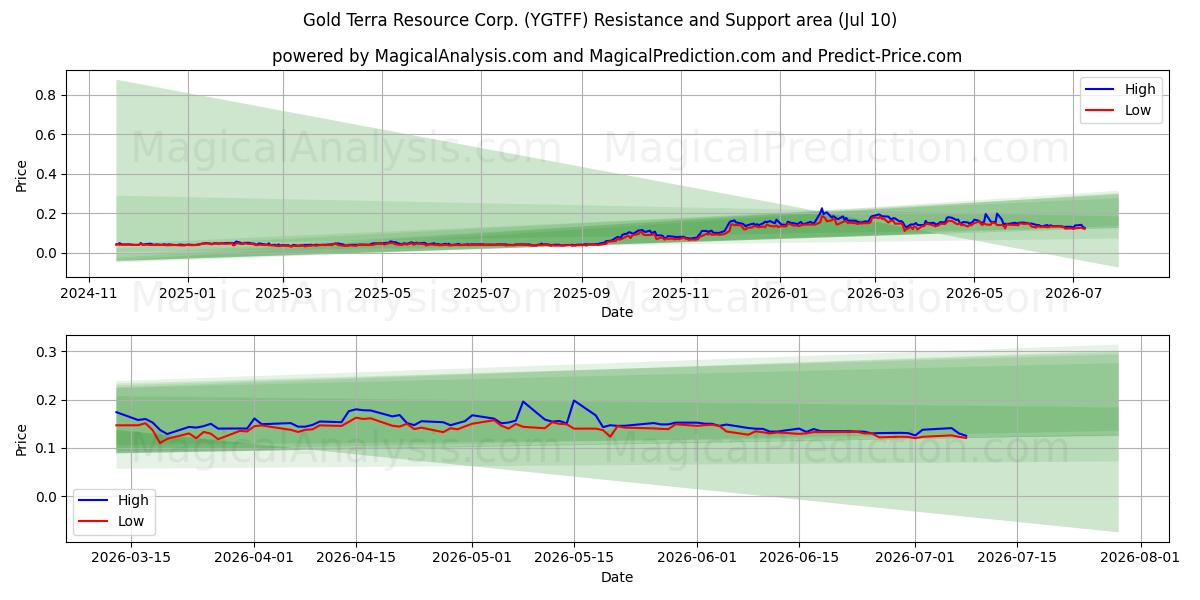Click the bottom chart y-axis tick '0.0'
Screen dimensions: 1200x600
click(48, 497)
